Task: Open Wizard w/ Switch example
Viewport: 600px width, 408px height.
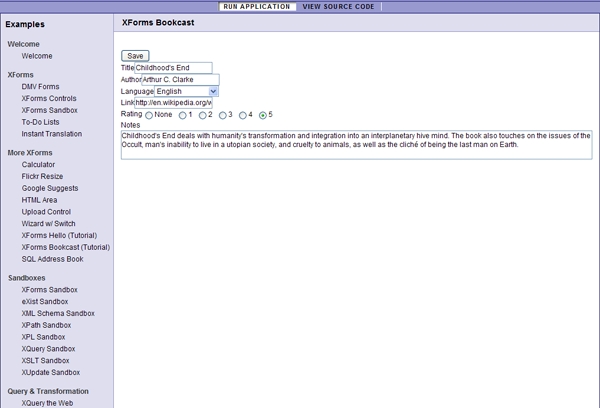Action: (x=48, y=224)
